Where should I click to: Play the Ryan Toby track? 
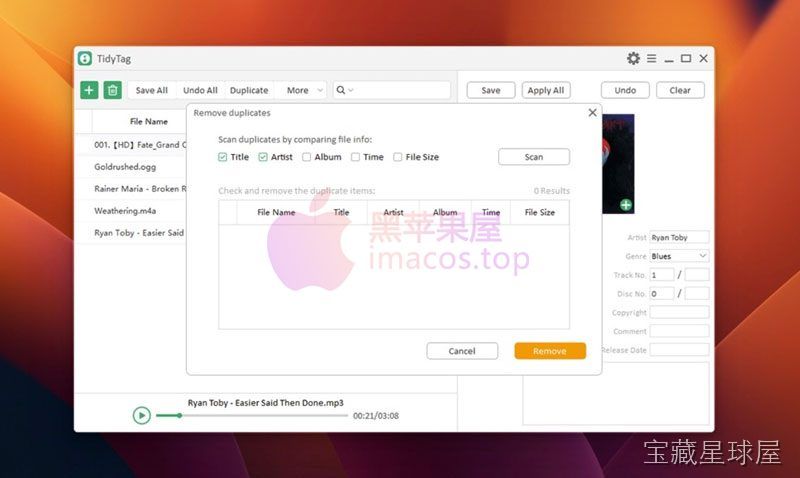141,415
